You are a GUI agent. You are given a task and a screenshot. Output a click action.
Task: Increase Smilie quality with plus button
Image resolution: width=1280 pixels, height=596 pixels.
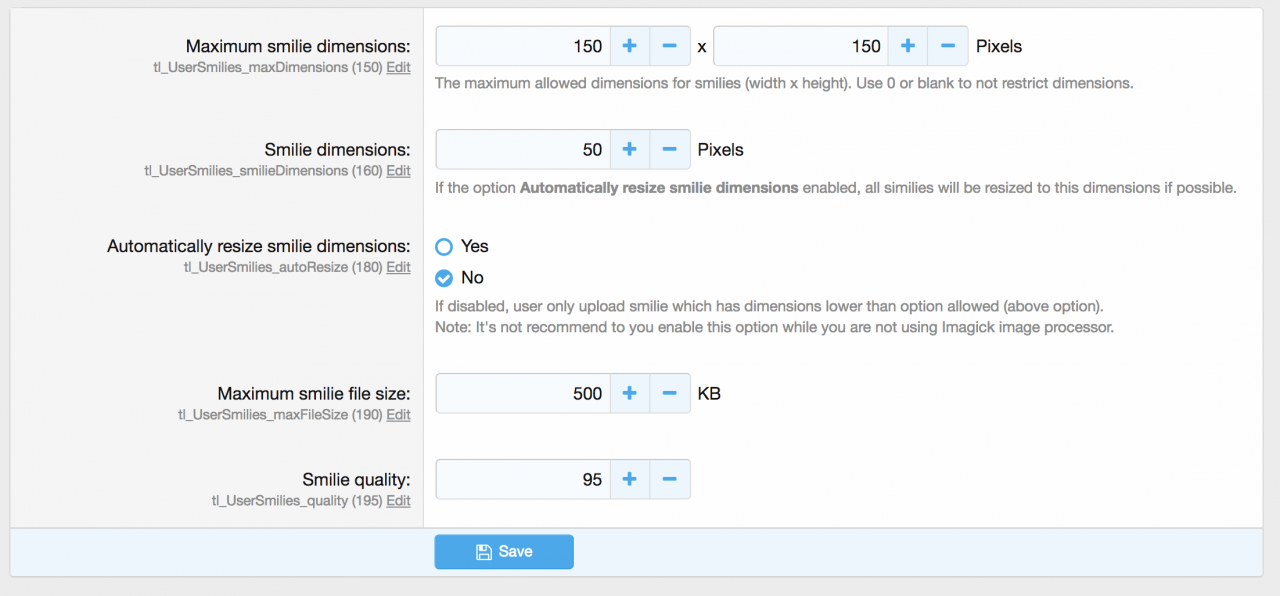click(630, 480)
